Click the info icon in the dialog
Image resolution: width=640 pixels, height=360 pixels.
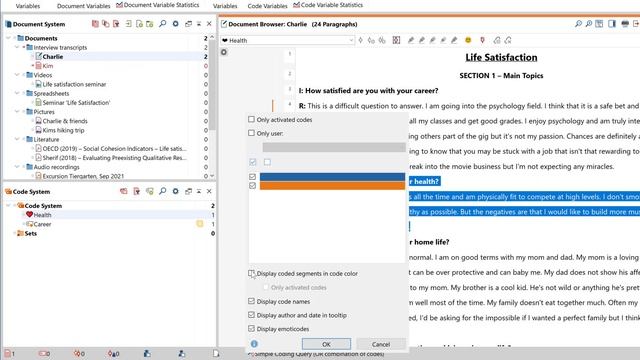[x=254, y=344]
